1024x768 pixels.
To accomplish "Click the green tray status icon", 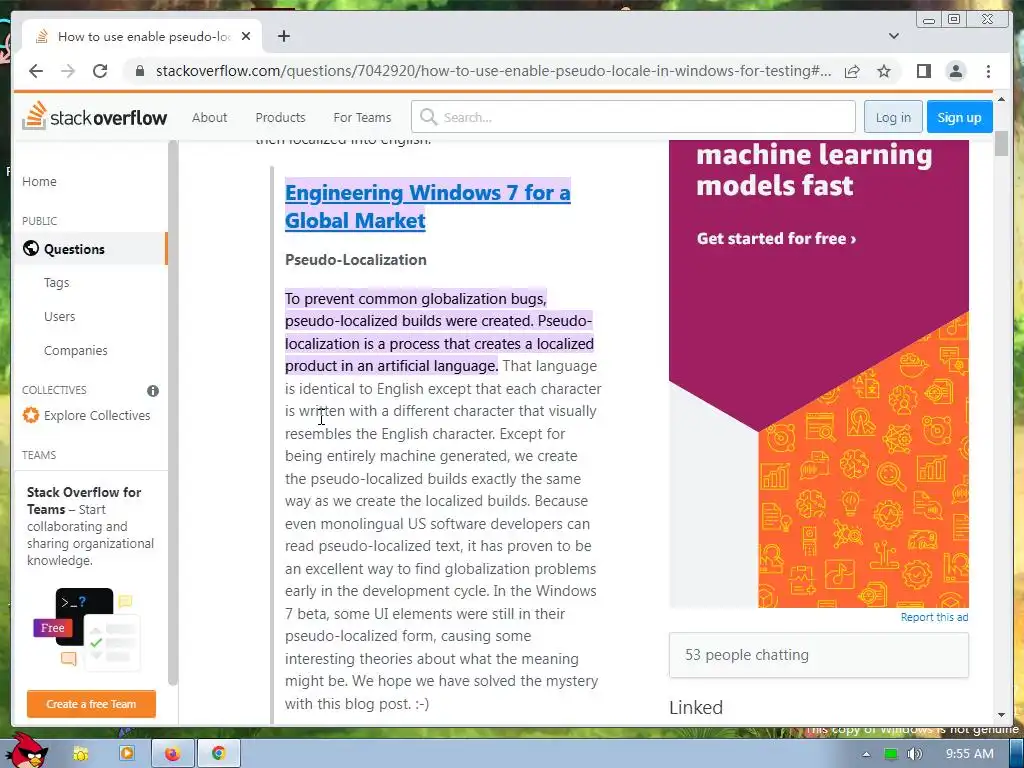I will pyautogui.click(x=890, y=754).
